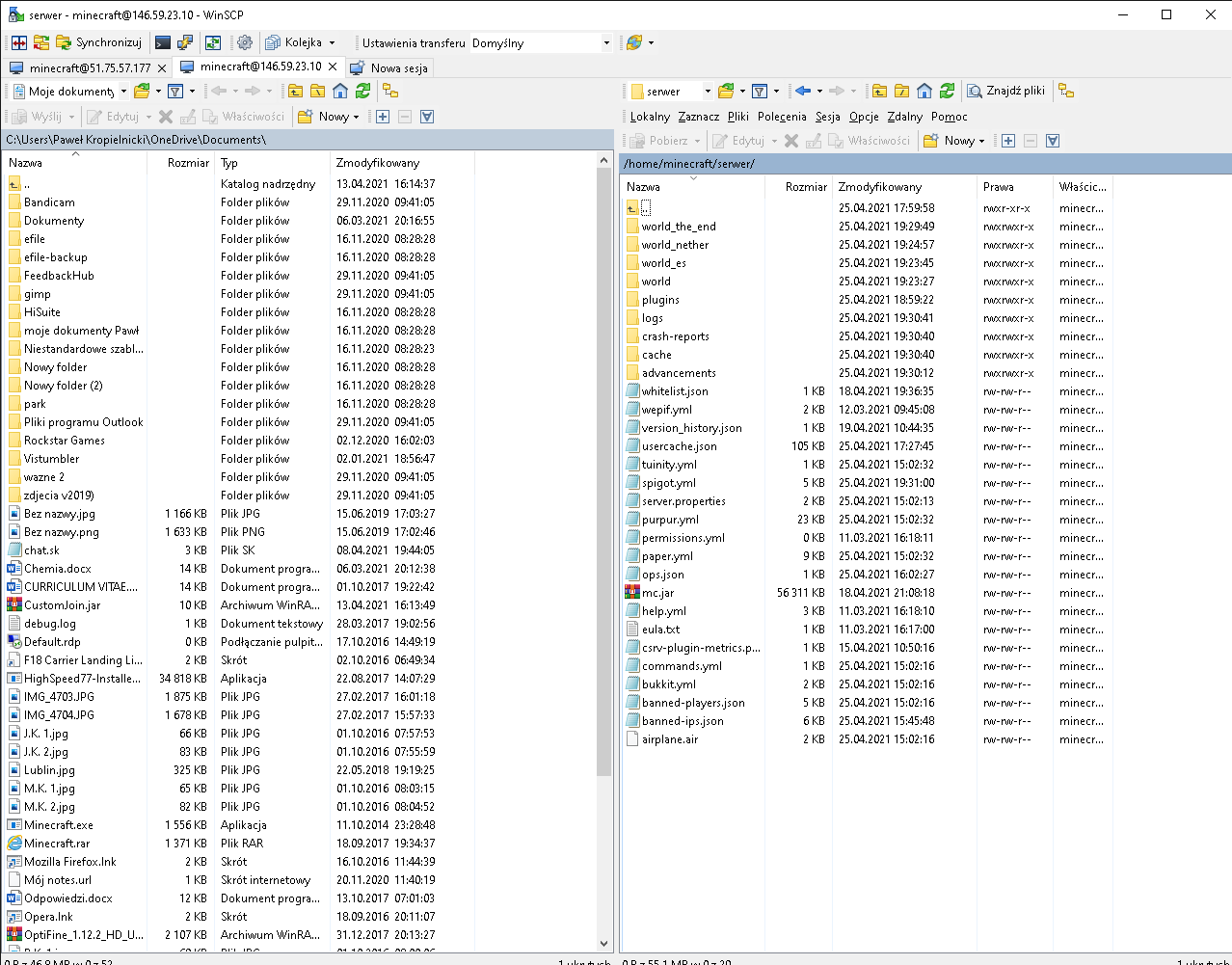Refresh the local Documents panel
1232x965 pixels.
point(363,91)
